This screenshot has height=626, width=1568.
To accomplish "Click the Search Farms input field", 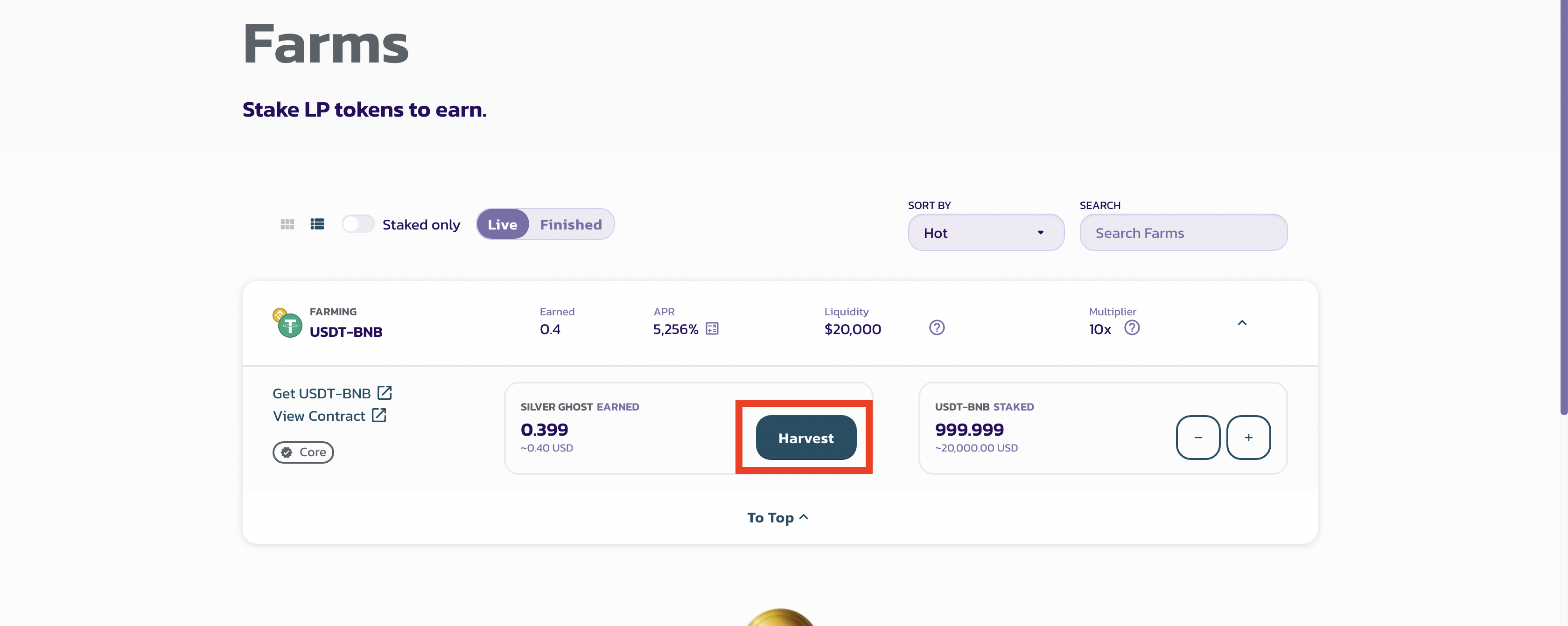I will [x=1183, y=232].
